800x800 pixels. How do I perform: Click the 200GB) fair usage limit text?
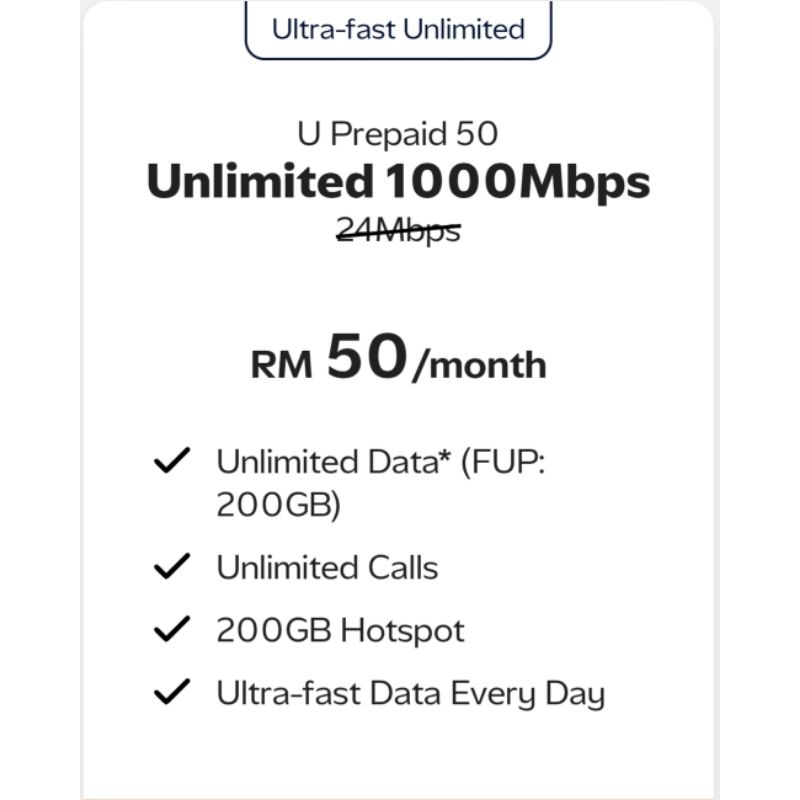tap(279, 506)
